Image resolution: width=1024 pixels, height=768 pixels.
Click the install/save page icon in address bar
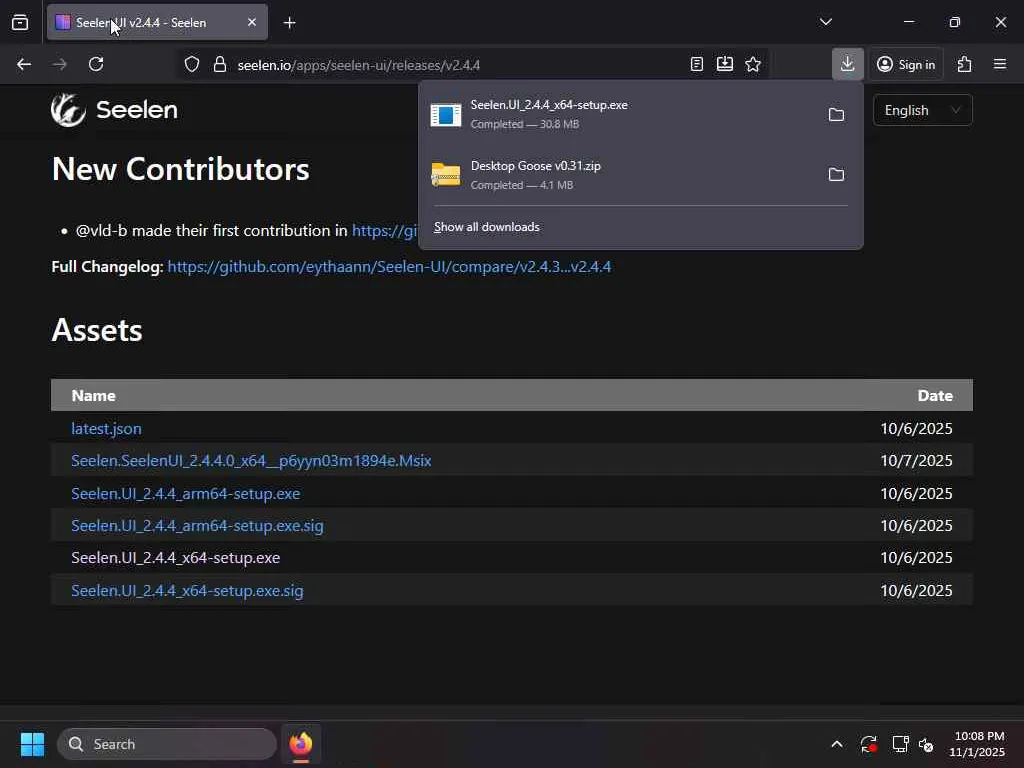[x=724, y=64]
